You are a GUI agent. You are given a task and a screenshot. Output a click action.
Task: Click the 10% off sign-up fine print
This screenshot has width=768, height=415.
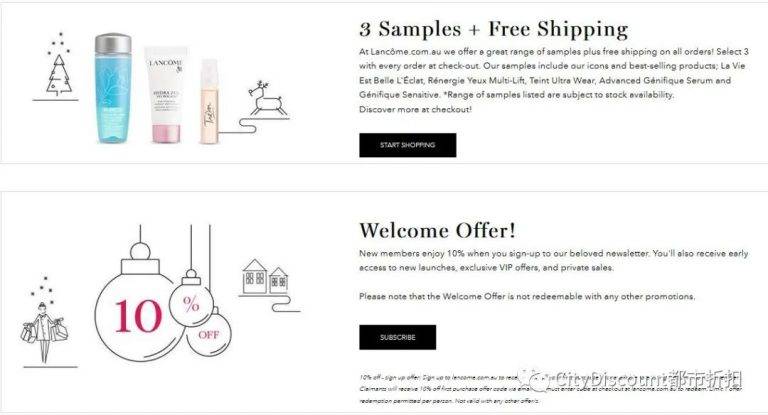(551, 389)
